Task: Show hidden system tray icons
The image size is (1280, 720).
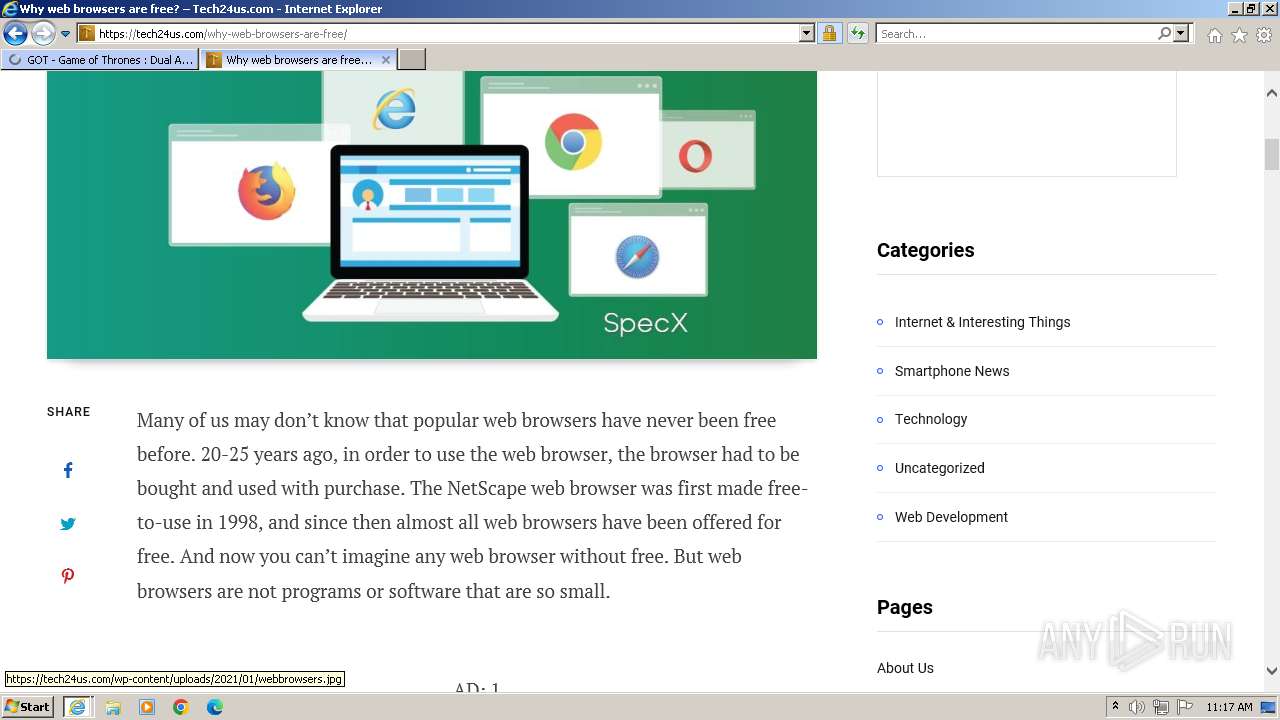Action: [x=1115, y=707]
